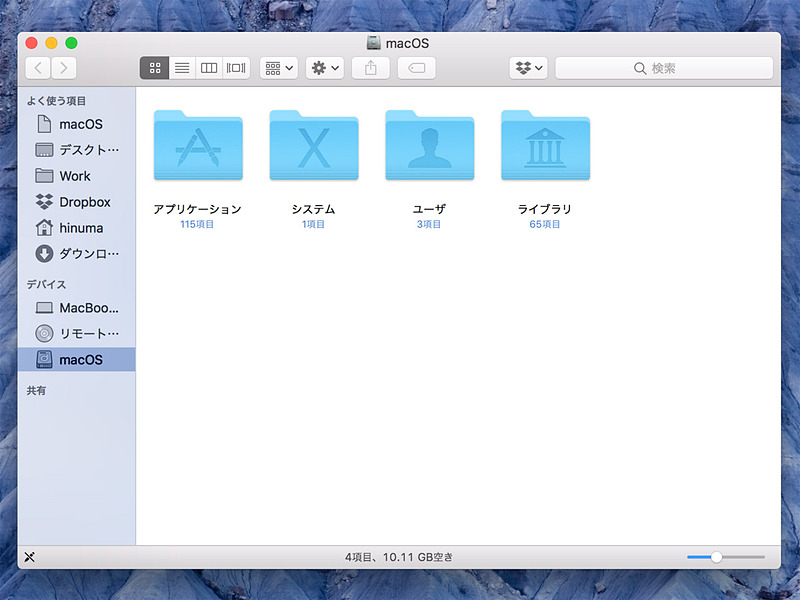The height and width of the screenshot is (600, 800).
Task: Open the ダウンロ… downloads sidebar item
Action: [x=77, y=254]
